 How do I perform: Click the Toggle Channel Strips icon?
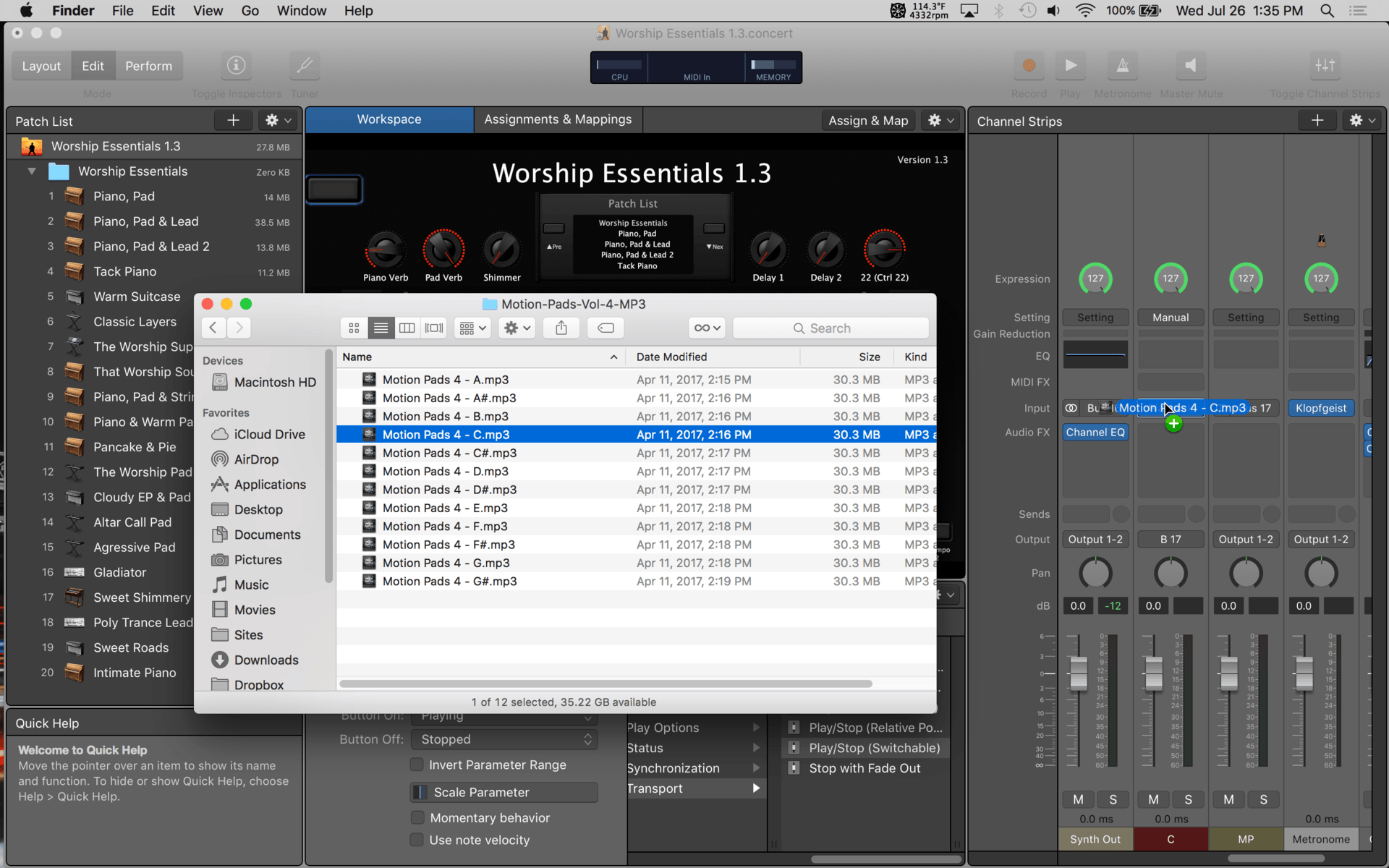pyautogui.click(x=1325, y=66)
